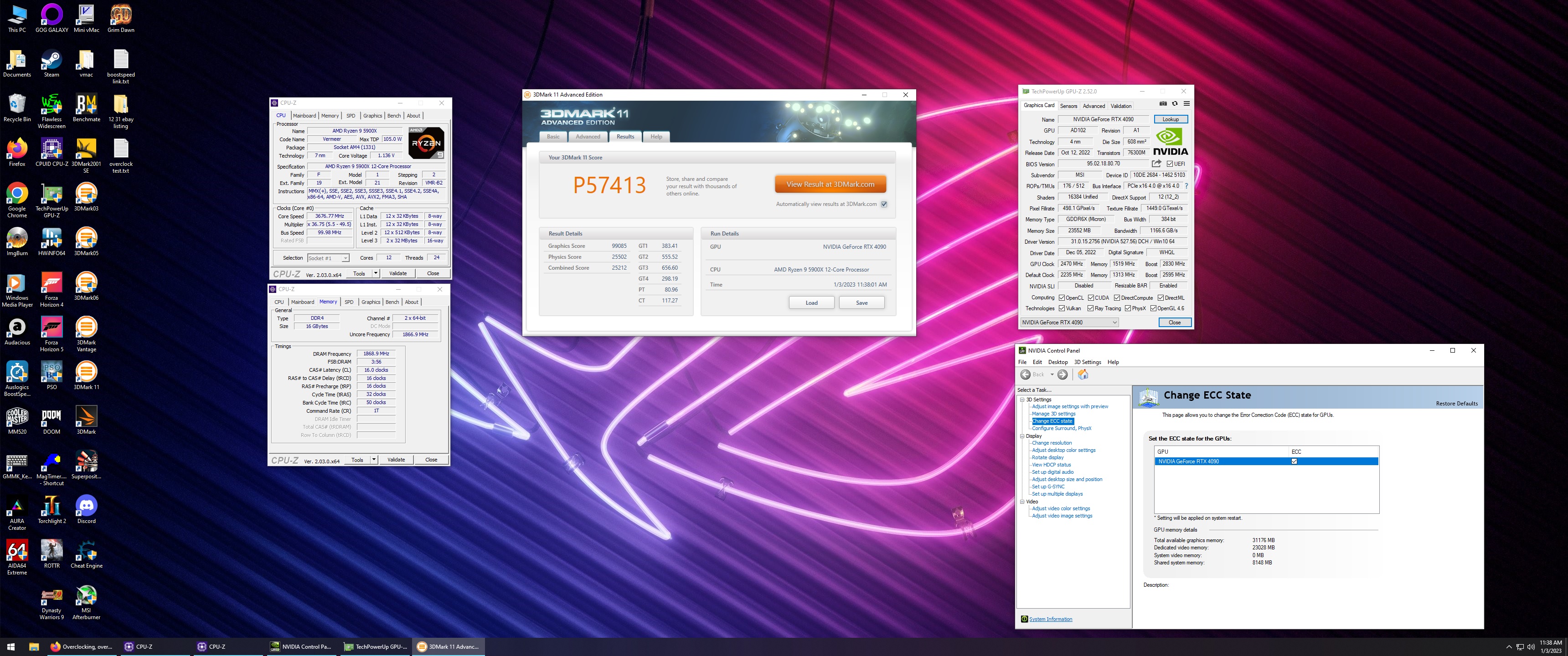Open MSI Afterburner desktop icon
This screenshot has height=656, width=1568.
(87, 602)
